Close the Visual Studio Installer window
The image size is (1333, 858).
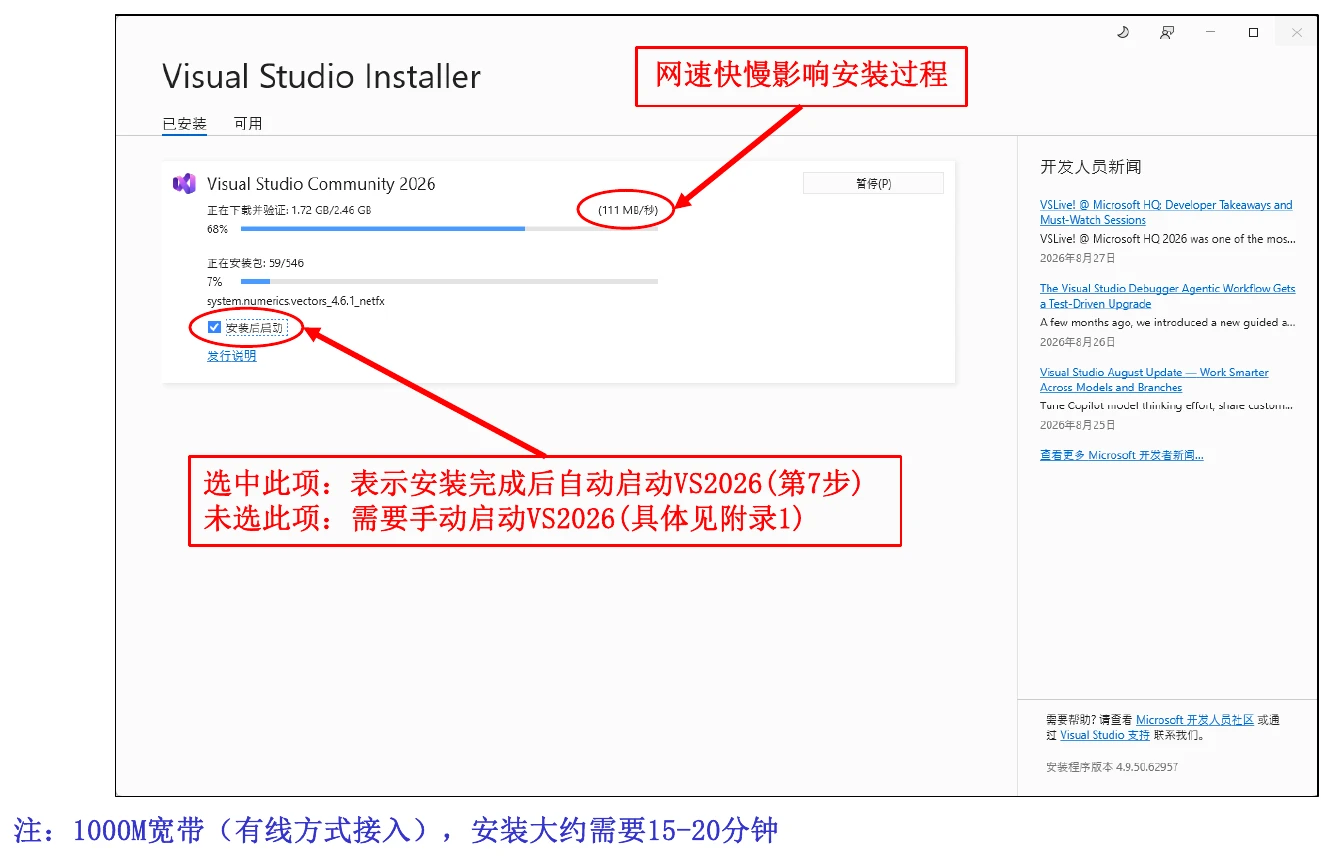click(x=1297, y=33)
